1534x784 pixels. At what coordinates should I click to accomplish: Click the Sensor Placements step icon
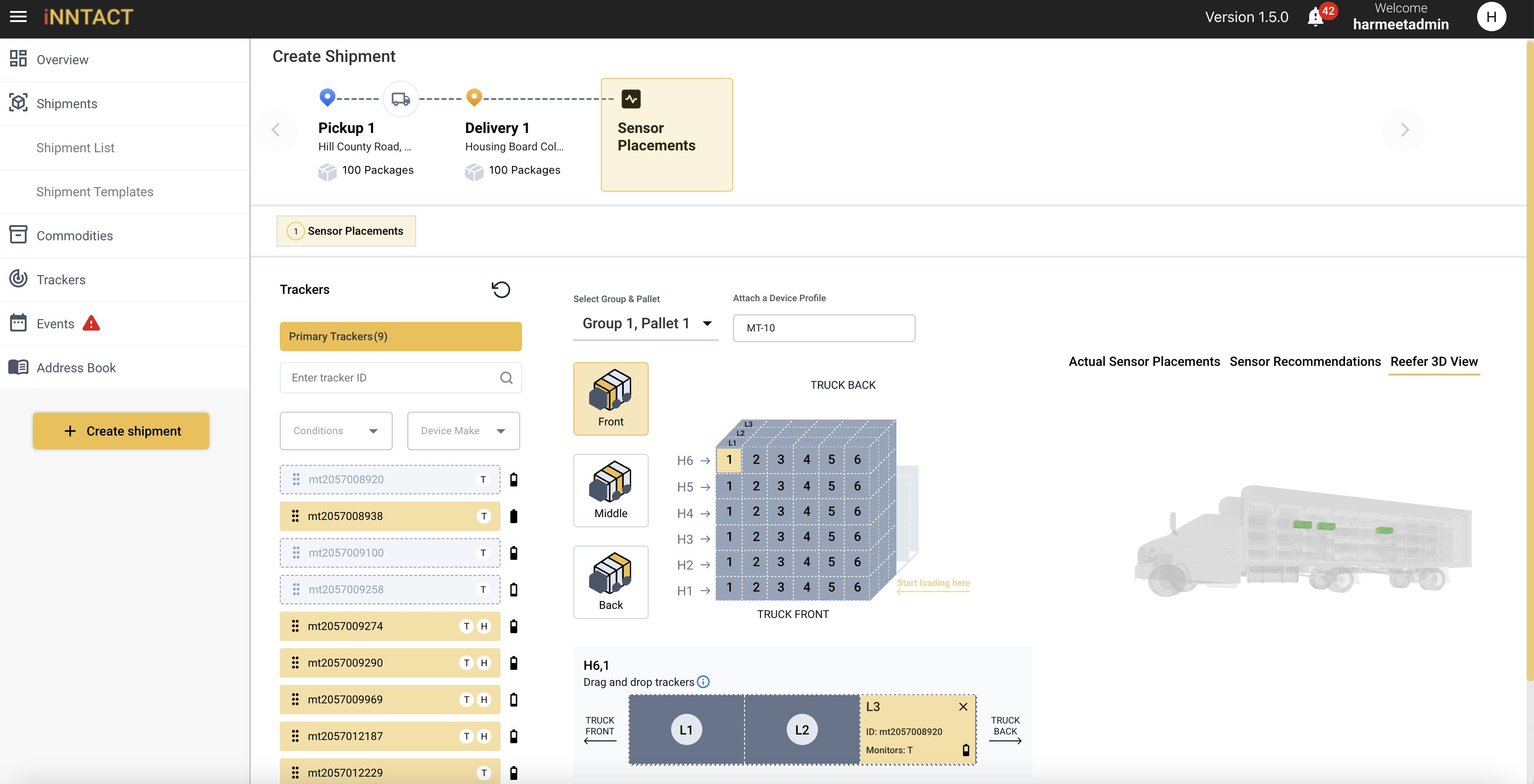pyautogui.click(x=631, y=99)
